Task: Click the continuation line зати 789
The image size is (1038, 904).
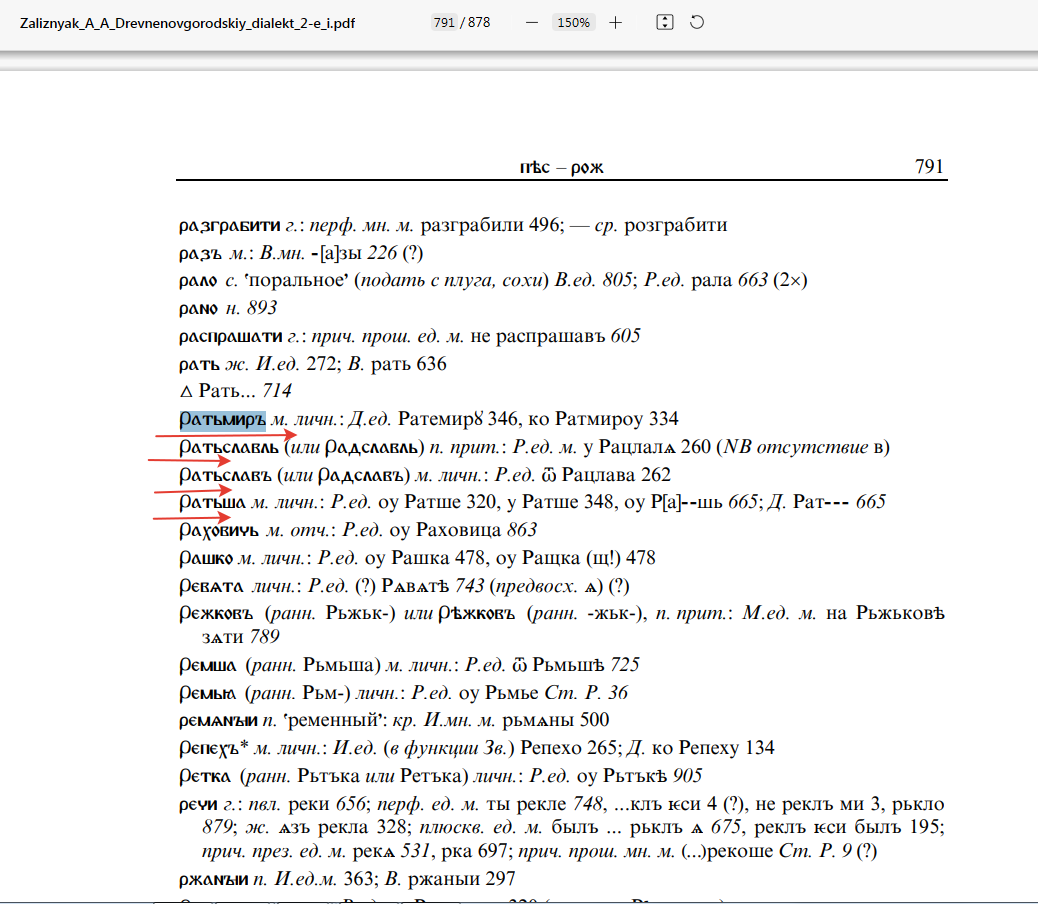Action: click(241, 637)
